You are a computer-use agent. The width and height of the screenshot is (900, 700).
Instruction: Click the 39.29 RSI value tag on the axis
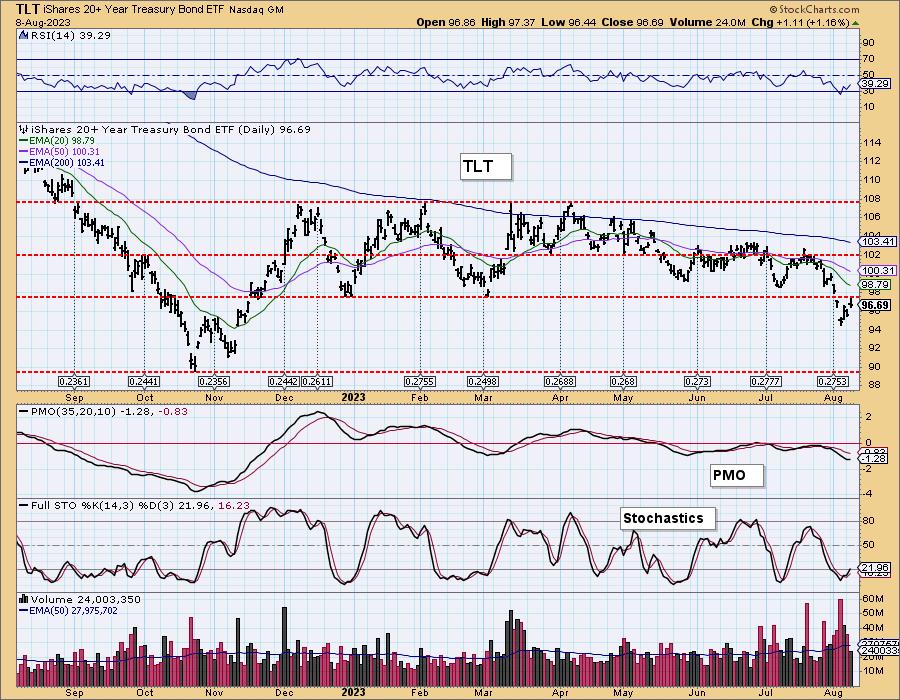[875, 84]
